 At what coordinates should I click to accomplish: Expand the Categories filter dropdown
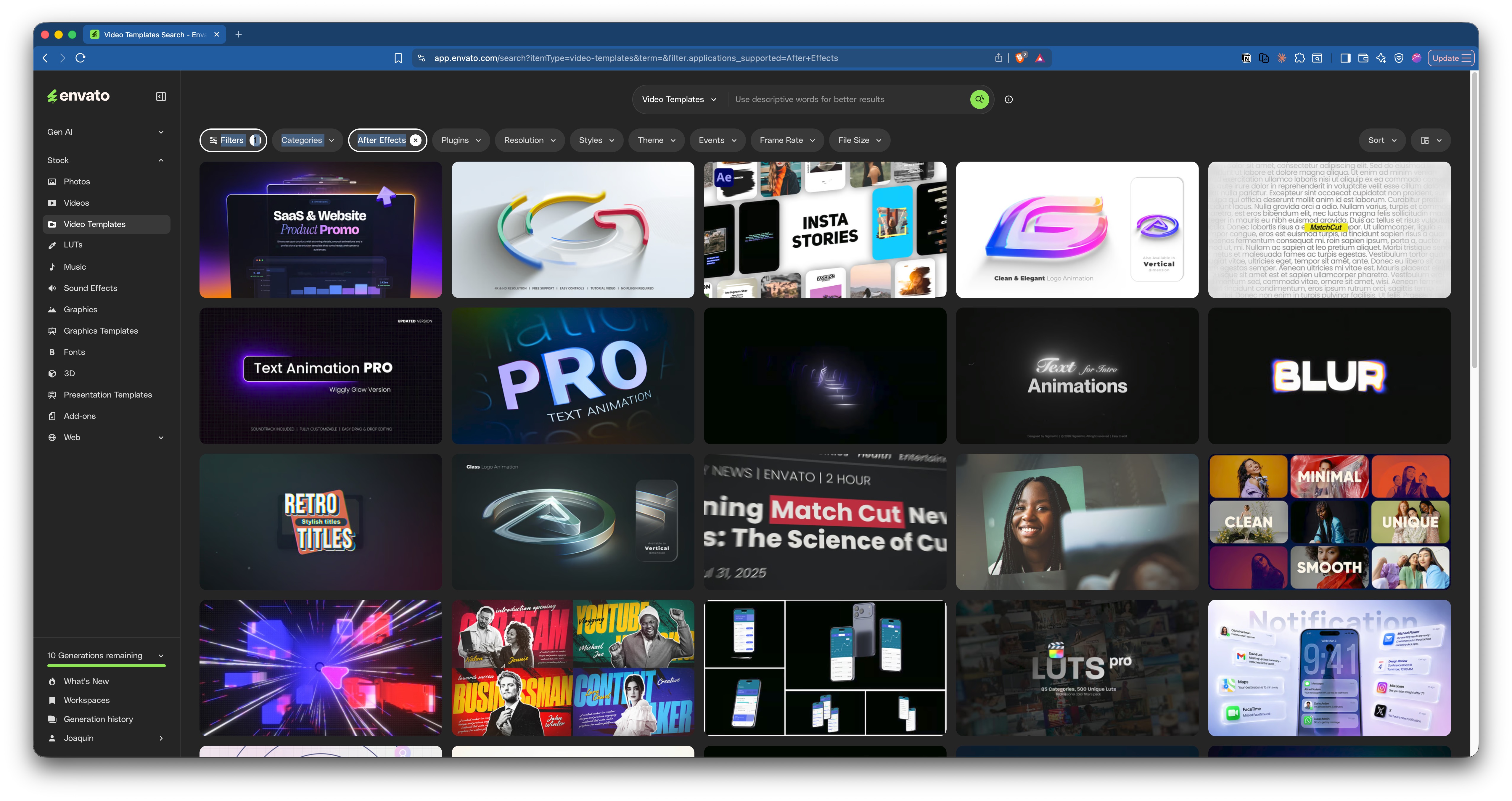pyautogui.click(x=308, y=140)
